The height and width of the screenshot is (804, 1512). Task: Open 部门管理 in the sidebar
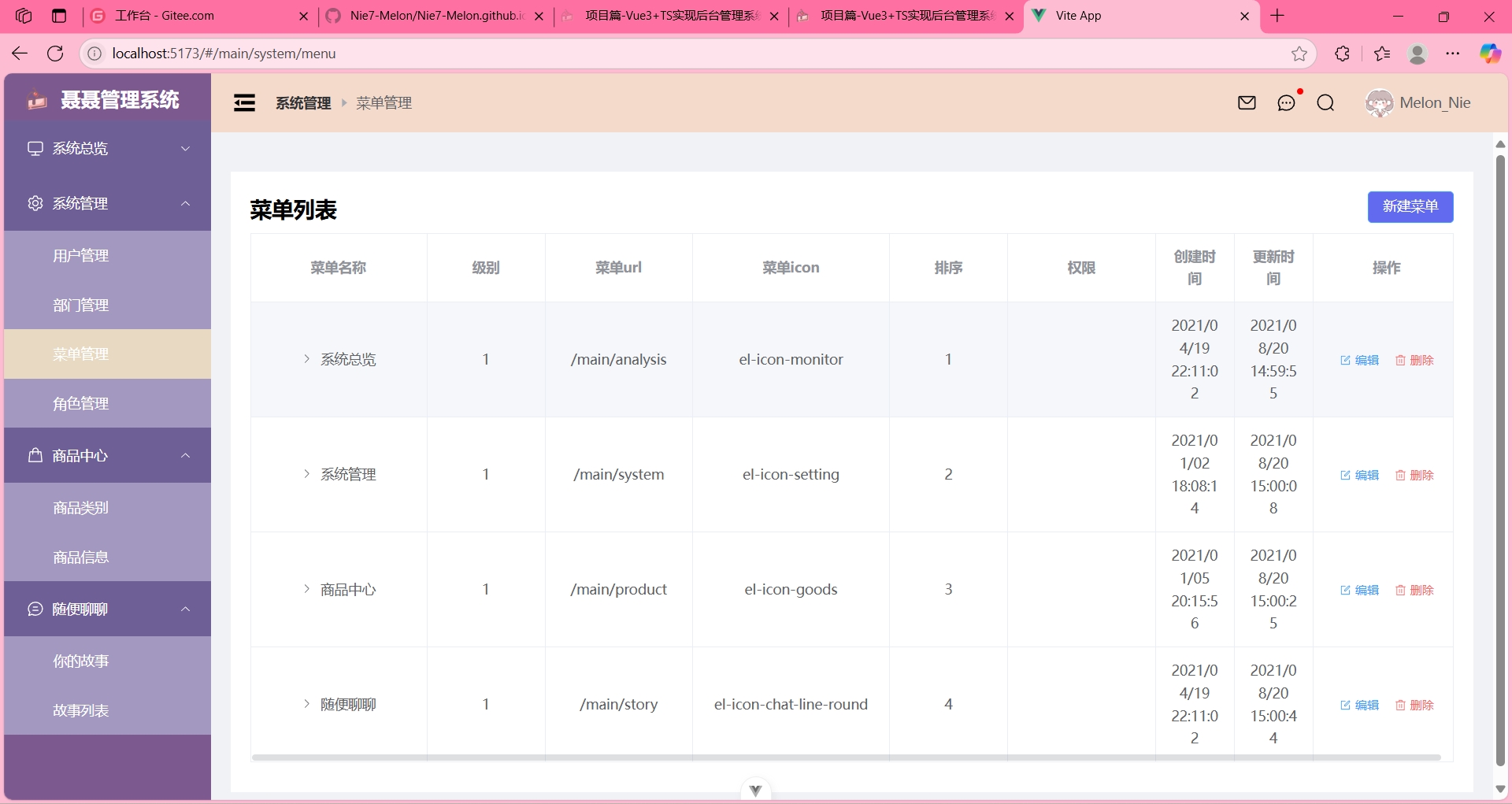point(107,305)
